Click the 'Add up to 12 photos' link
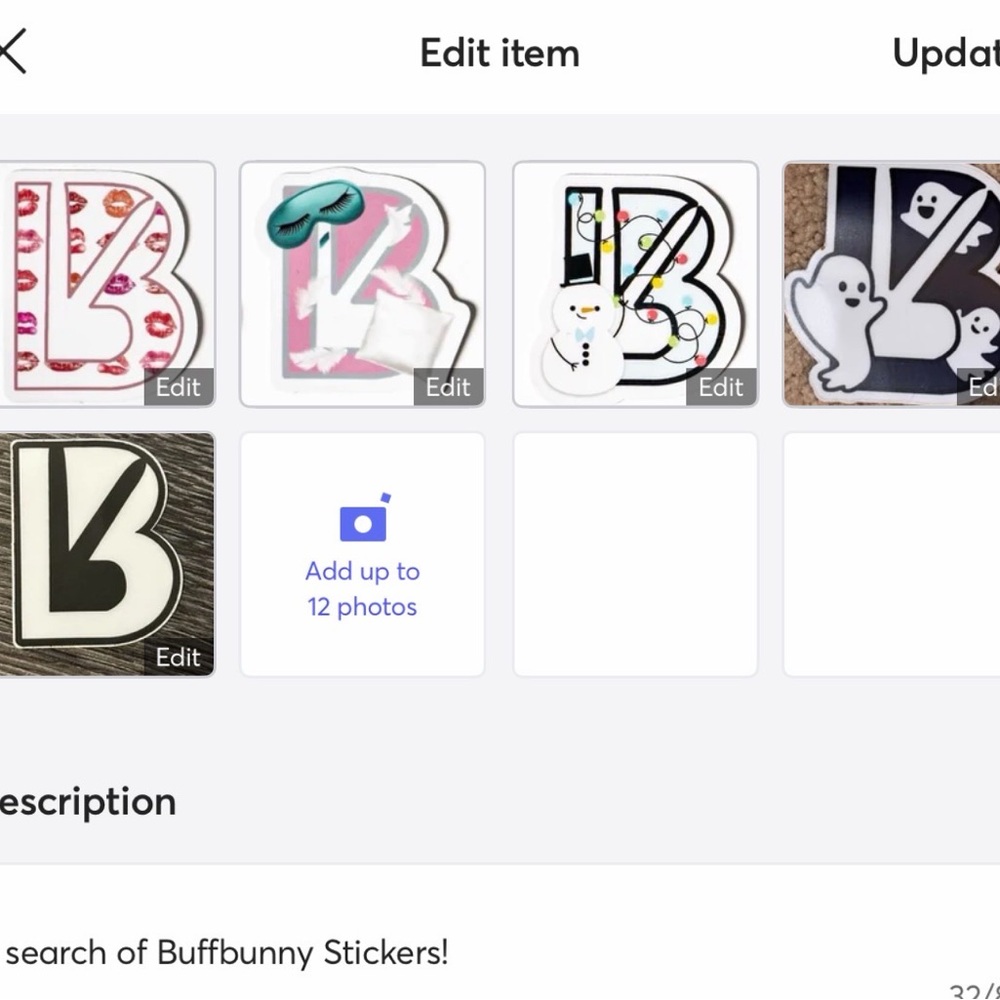The width and height of the screenshot is (1000, 1000). pos(362,588)
